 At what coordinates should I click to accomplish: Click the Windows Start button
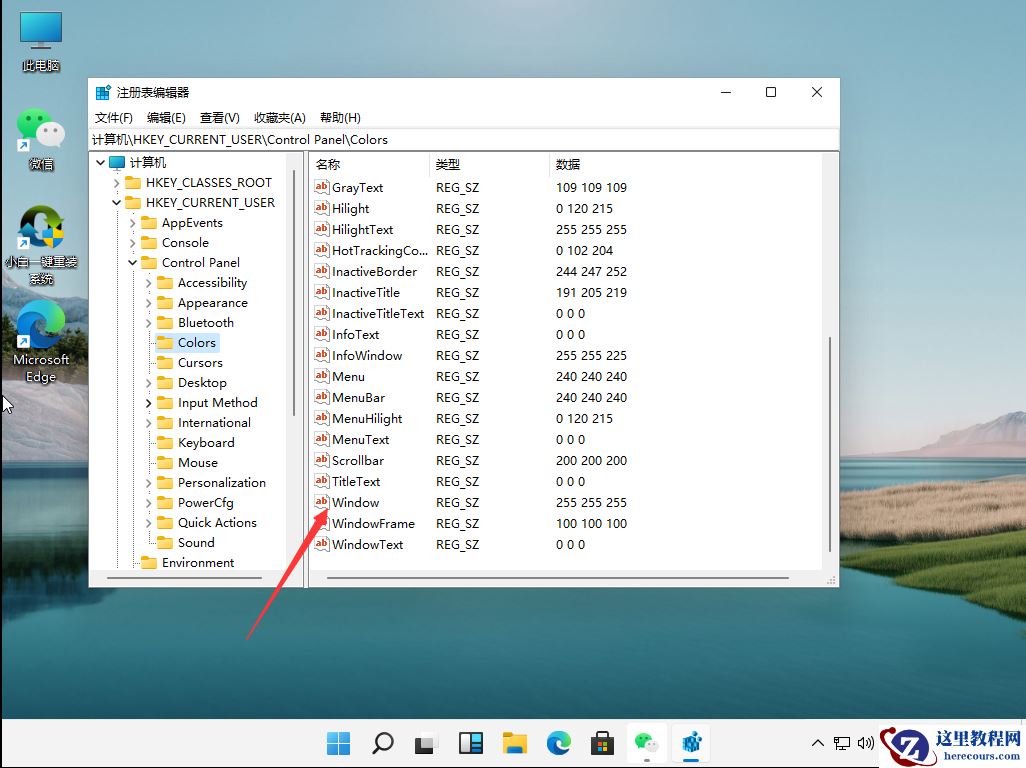pos(338,743)
